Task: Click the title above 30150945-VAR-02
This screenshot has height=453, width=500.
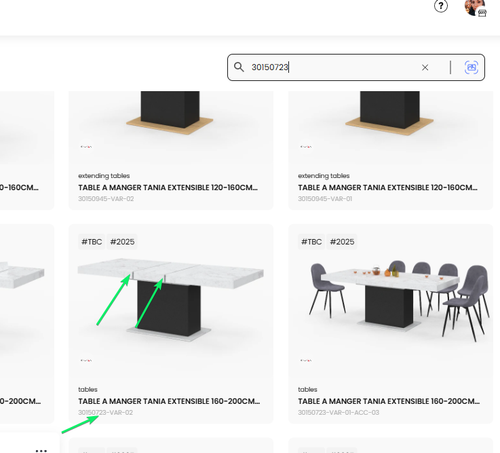Action: coord(168,188)
